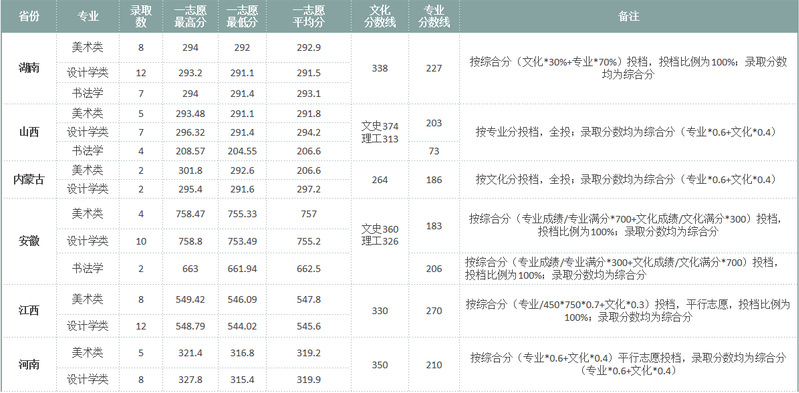Screen dimensions: 799x393
Task: Click the 文化分数线 header
Action: pos(380,16)
